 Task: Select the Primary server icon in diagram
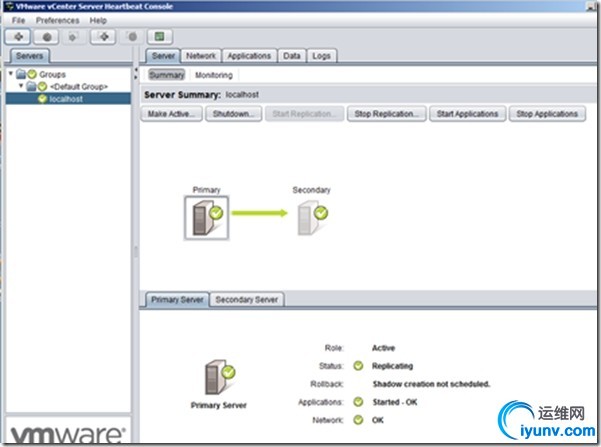point(207,218)
